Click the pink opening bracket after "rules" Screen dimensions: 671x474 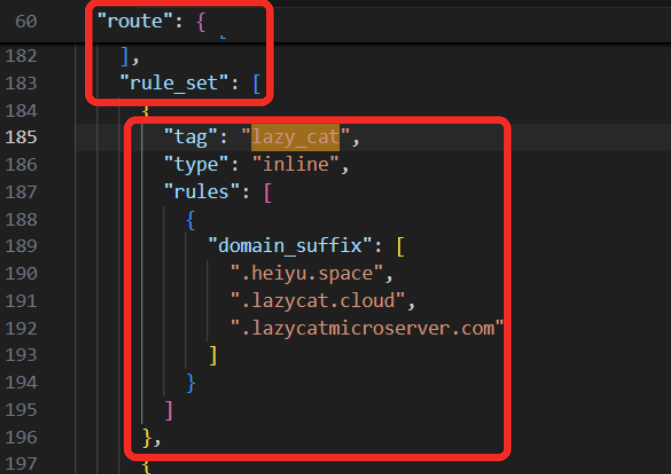268,193
